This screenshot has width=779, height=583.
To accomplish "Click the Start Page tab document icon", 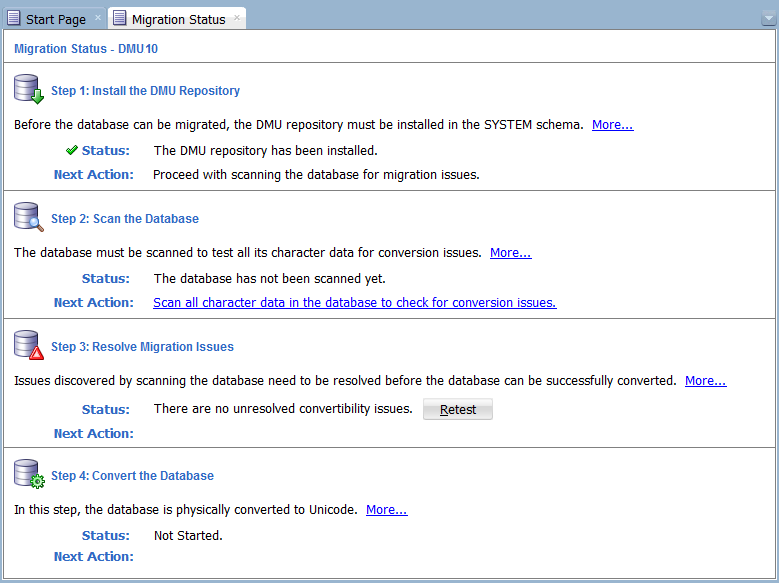I will click(14, 19).
